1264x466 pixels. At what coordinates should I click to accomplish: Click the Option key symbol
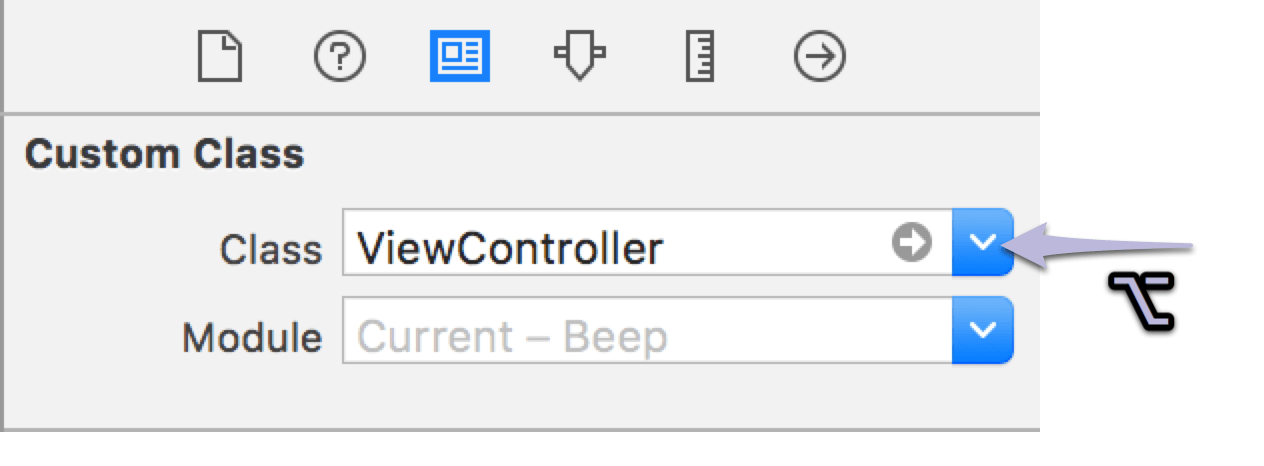[x=1141, y=299]
